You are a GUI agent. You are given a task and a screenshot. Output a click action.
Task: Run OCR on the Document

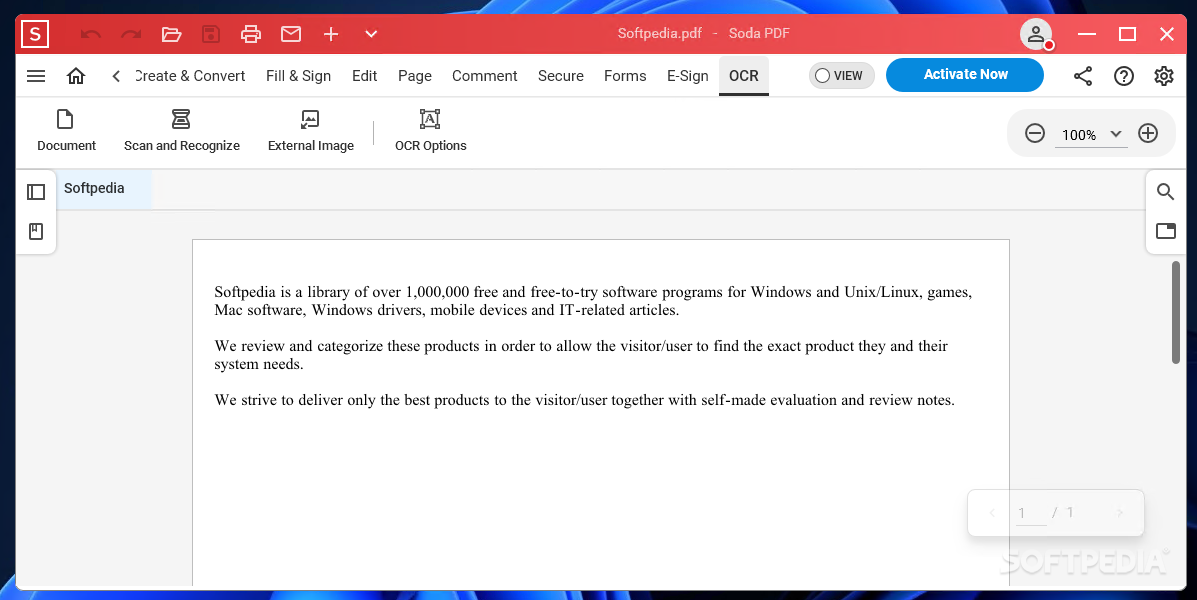click(x=66, y=131)
